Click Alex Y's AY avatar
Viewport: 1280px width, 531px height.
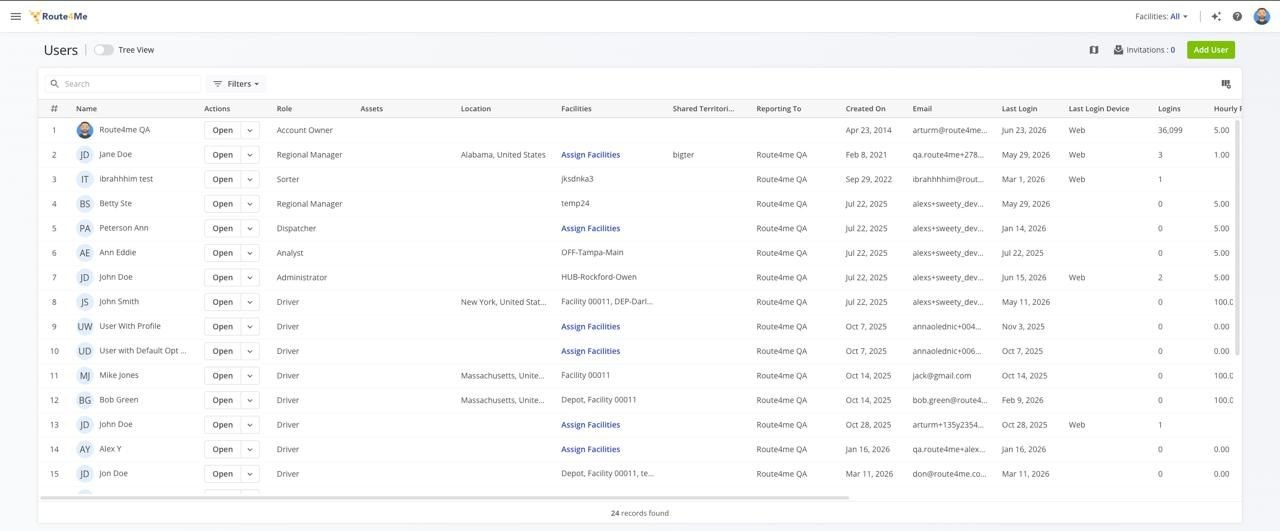(x=85, y=449)
